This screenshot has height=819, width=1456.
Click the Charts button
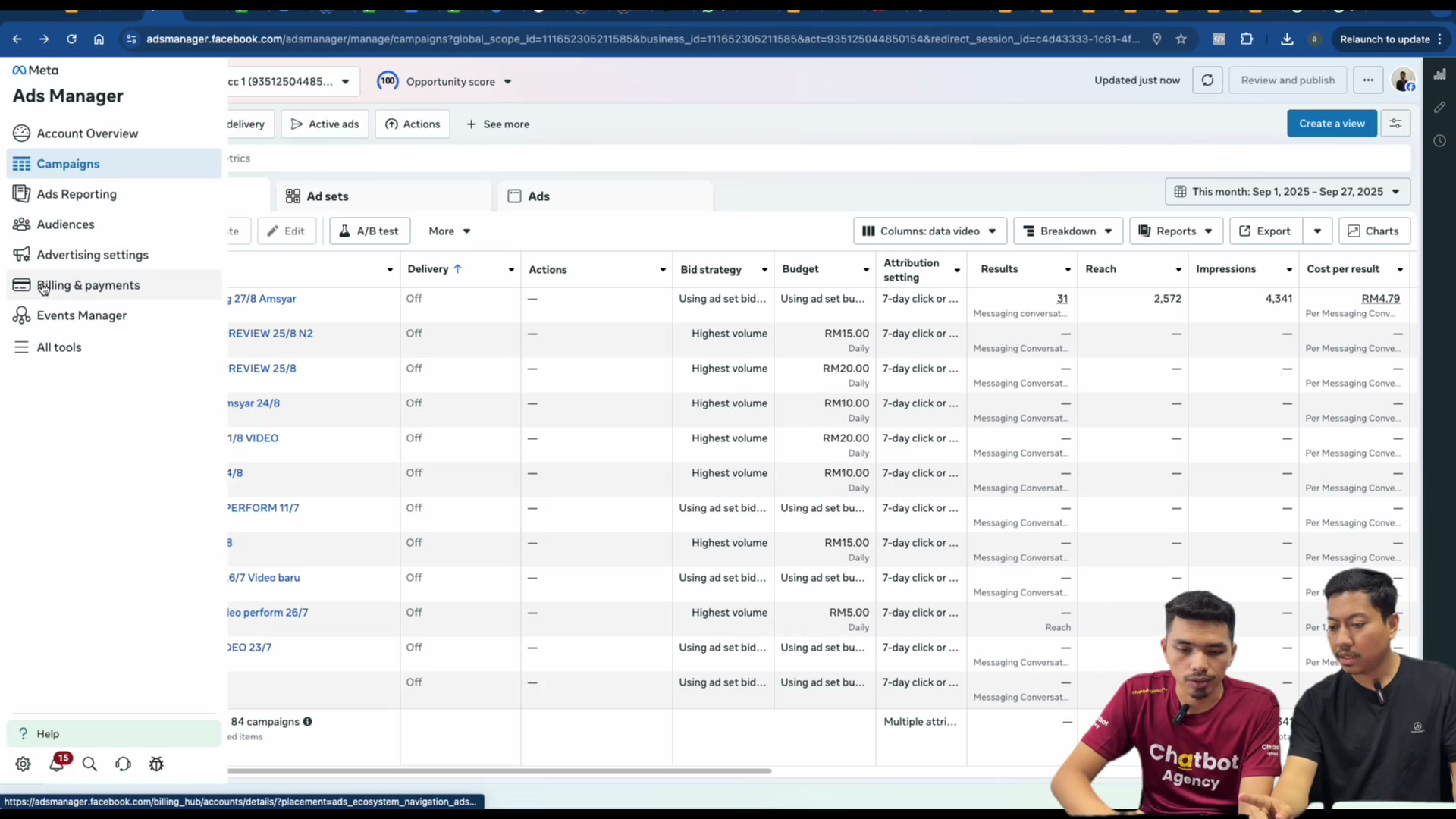[1374, 231]
